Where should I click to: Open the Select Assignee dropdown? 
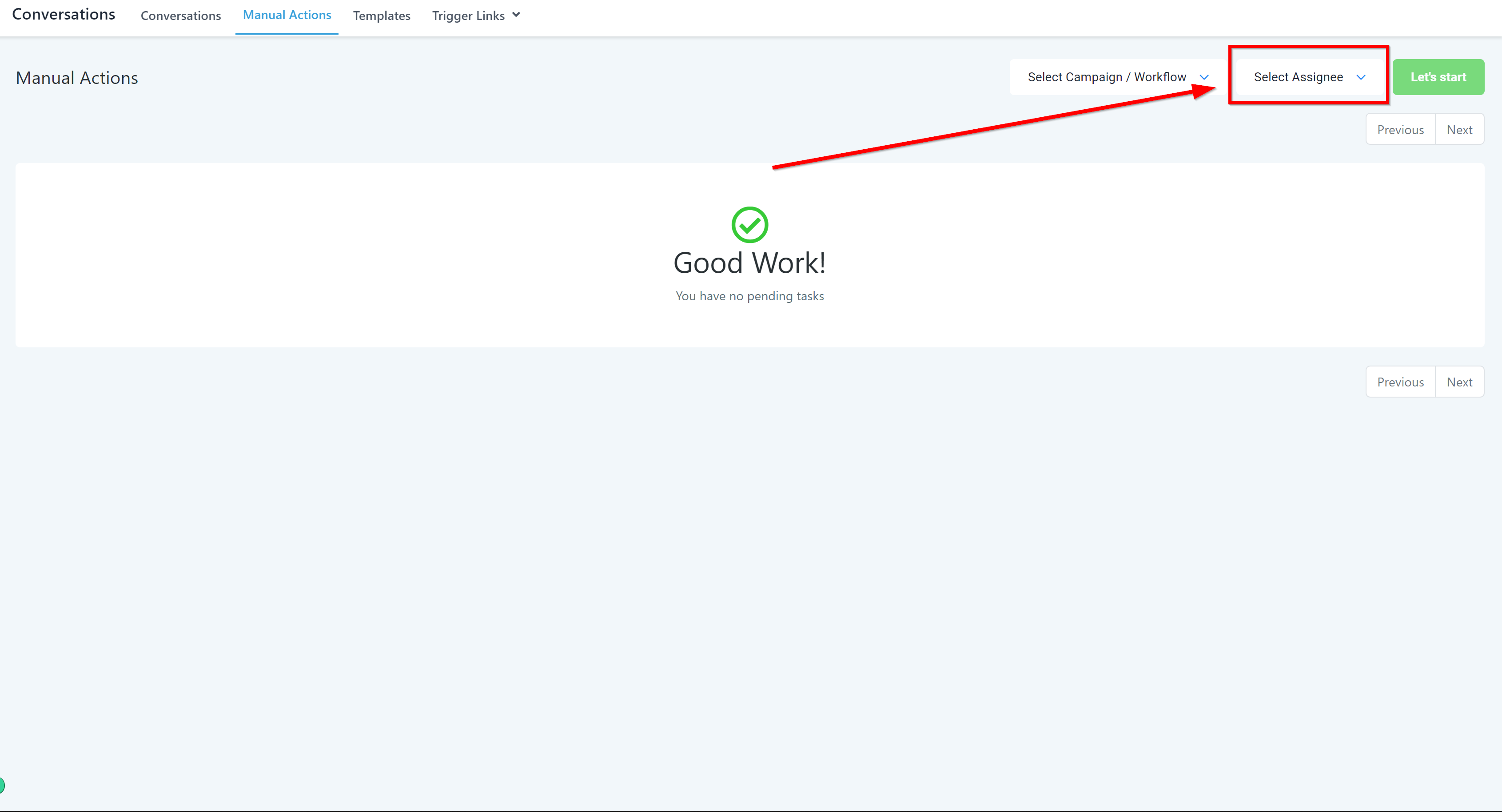coord(1298,77)
